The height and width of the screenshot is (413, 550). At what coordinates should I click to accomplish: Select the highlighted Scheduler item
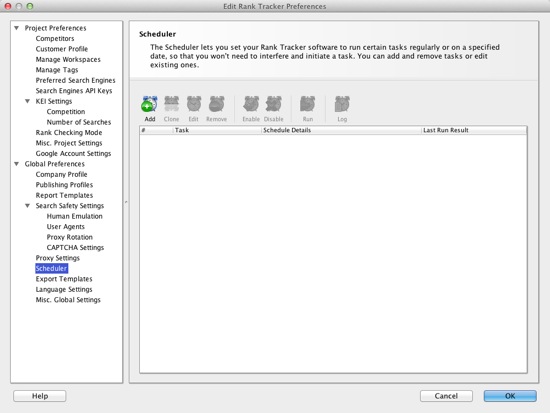(51, 268)
